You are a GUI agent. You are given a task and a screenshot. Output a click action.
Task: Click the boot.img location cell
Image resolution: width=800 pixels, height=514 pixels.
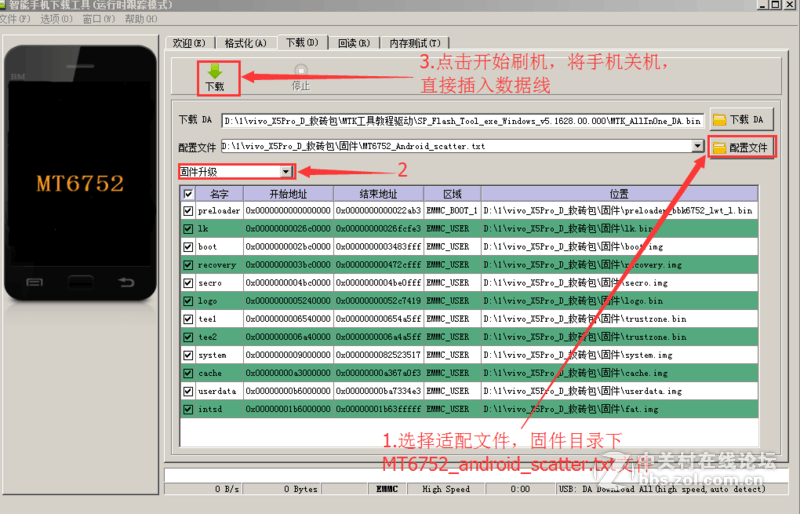[619, 247]
